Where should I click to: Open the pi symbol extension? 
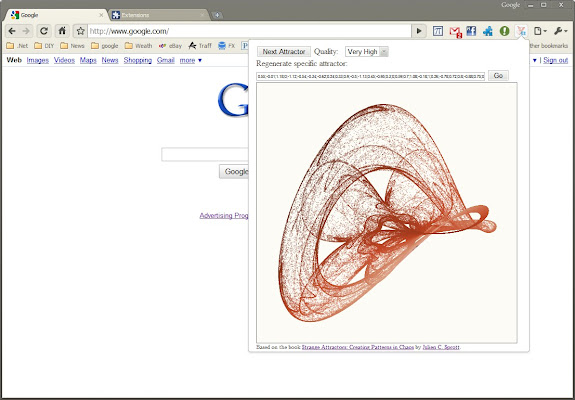[x=437, y=31]
